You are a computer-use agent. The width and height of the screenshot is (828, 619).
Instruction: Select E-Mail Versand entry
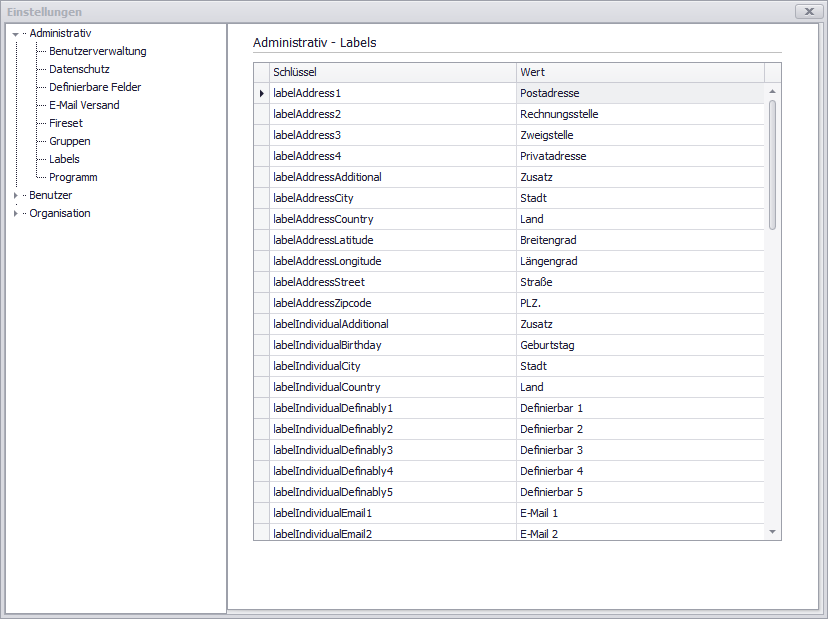[x=84, y=105]
